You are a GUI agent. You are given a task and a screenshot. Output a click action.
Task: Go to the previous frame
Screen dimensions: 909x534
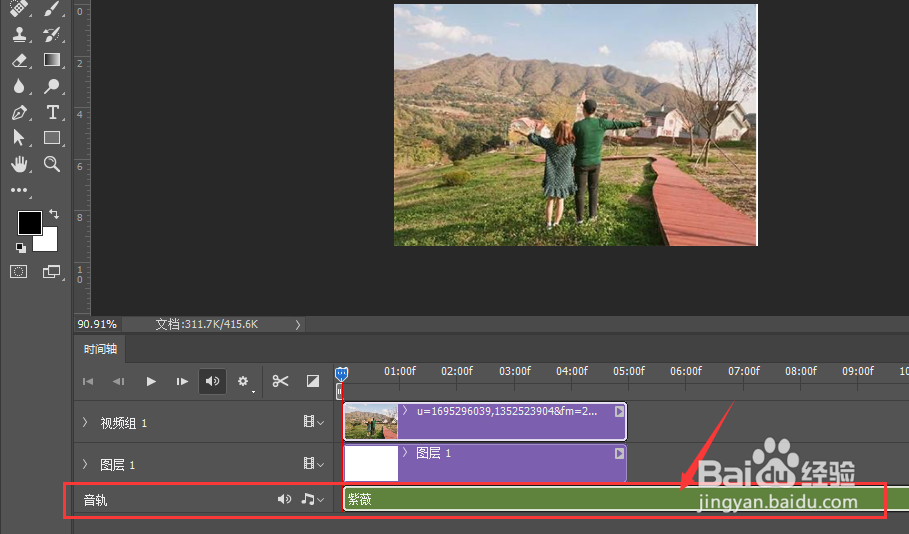pyautogui.click(x=119, y=382)
